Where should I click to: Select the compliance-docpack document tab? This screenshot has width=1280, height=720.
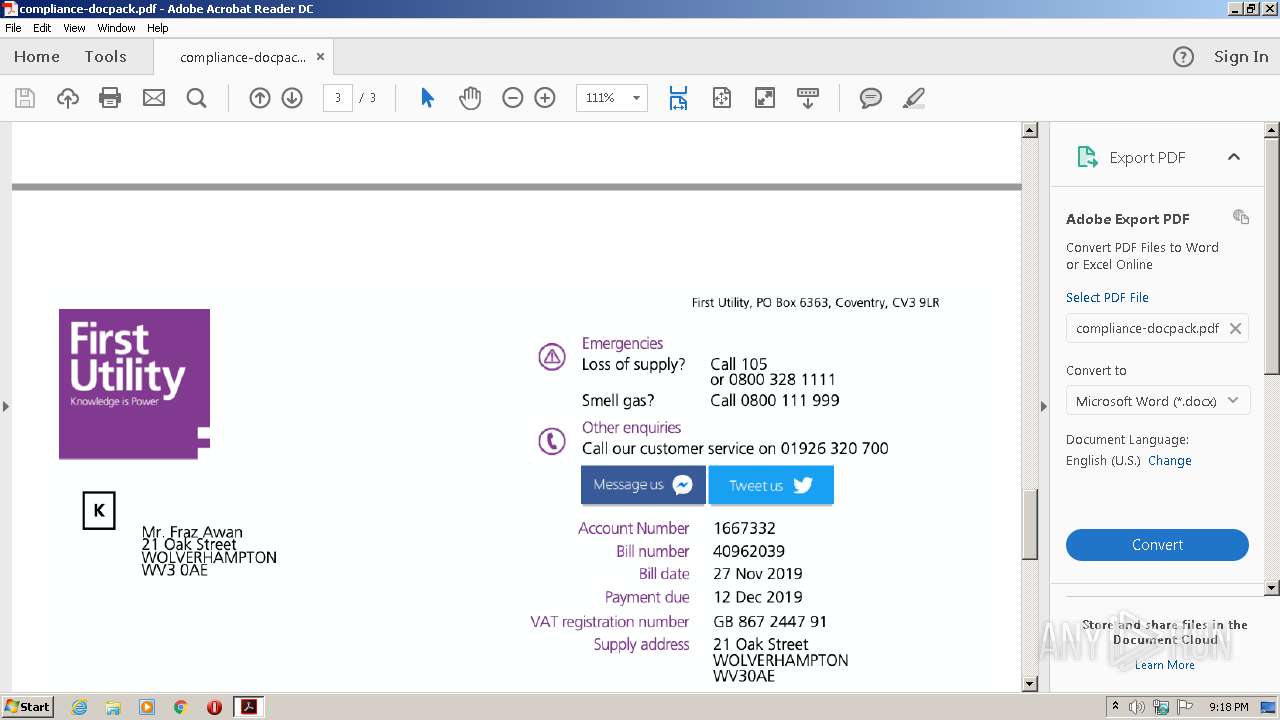[x=243, y=57]
